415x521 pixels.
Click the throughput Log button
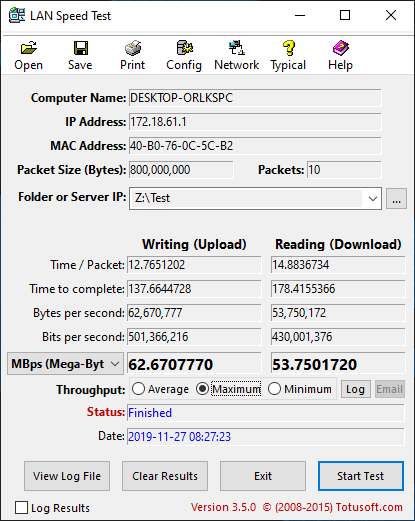point(356,389)
